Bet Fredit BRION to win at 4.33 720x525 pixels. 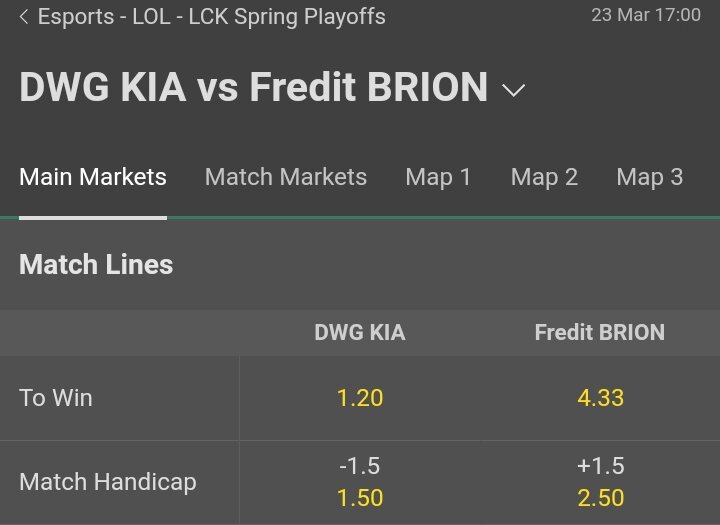(x=600, y=398)
